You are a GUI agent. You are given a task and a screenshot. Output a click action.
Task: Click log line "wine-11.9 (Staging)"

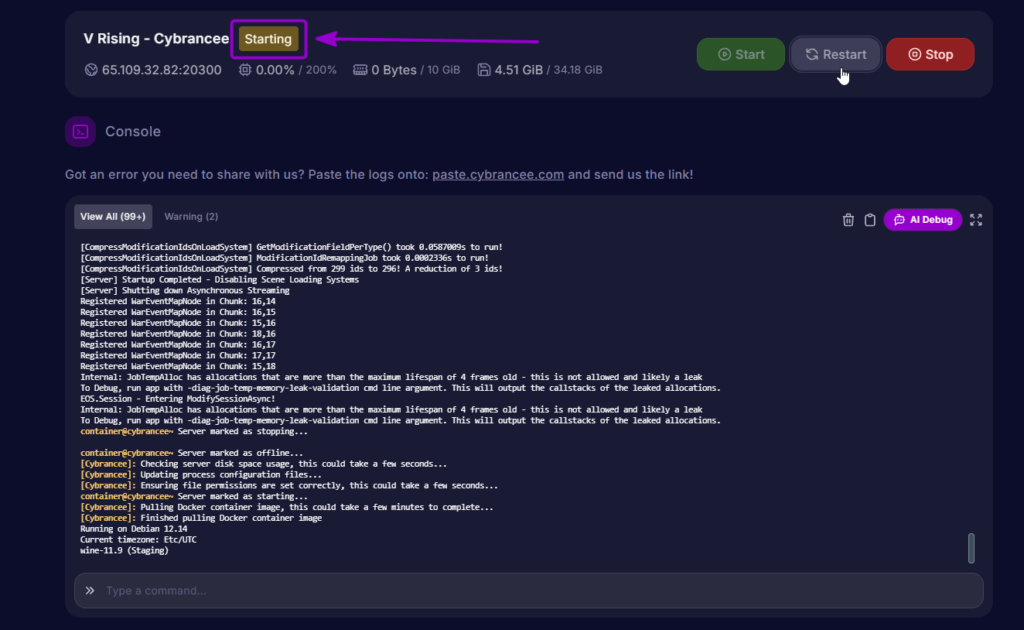[124, 550]
